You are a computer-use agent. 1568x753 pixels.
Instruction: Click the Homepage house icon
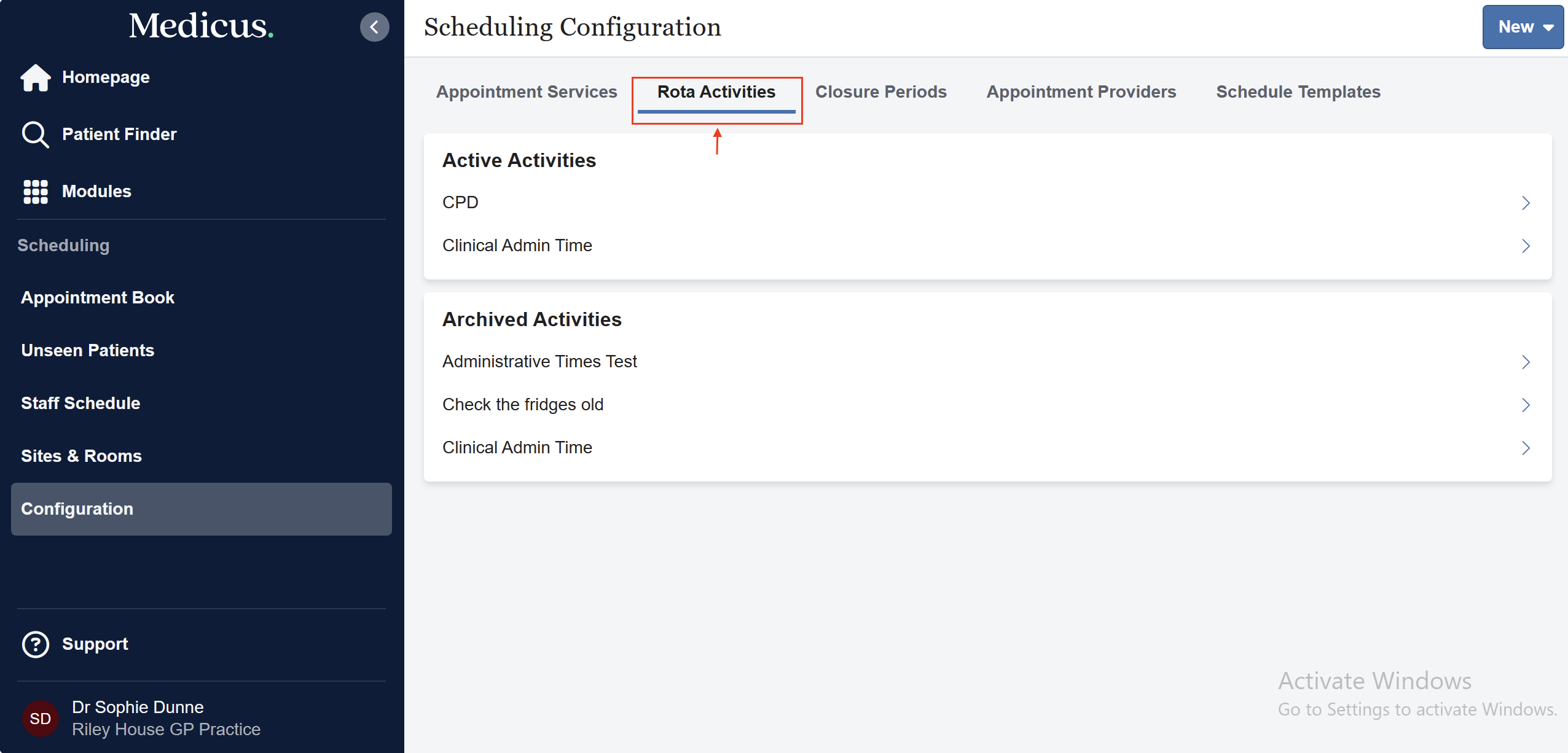point(35,77)
